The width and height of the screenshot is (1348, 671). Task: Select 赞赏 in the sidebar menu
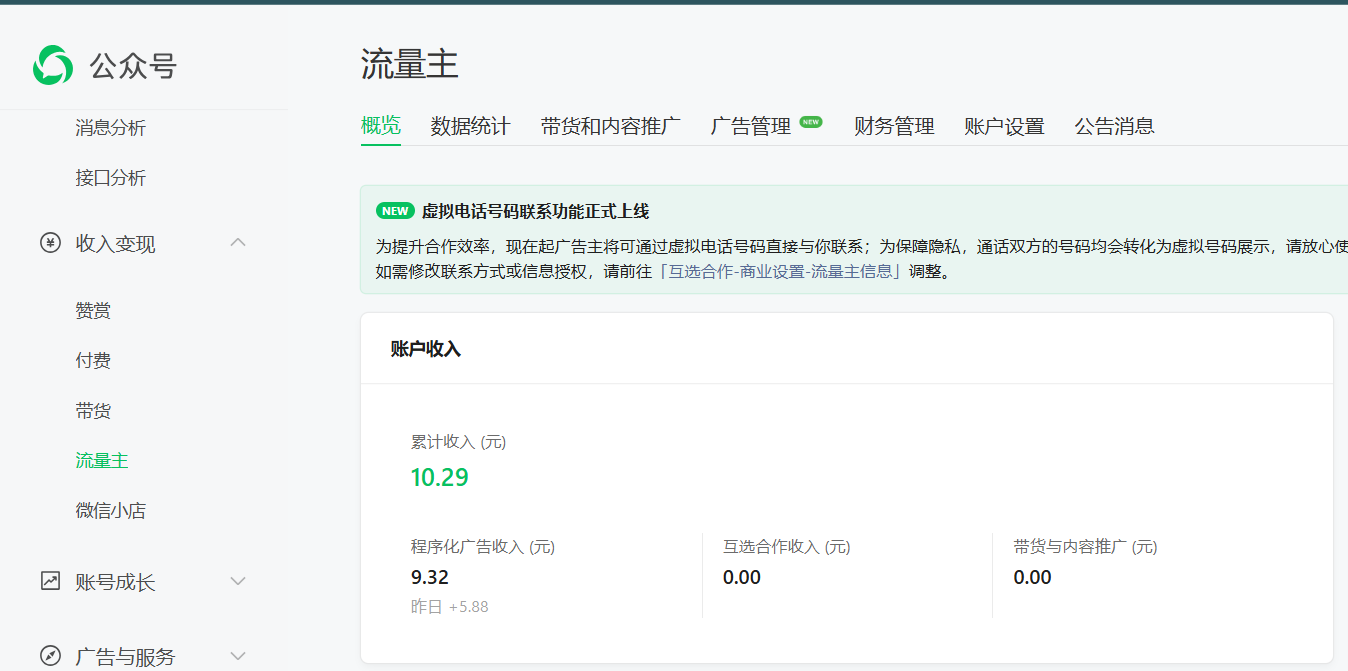point(93,311)
